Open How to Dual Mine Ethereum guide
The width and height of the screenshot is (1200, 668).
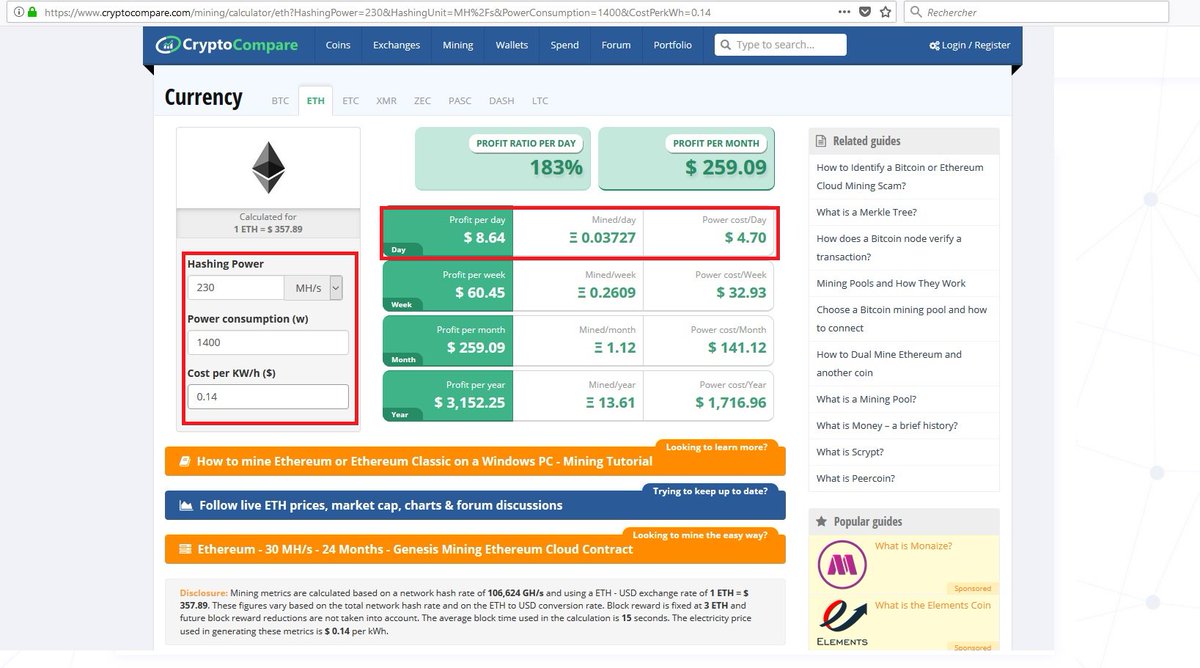pos(889,363)
